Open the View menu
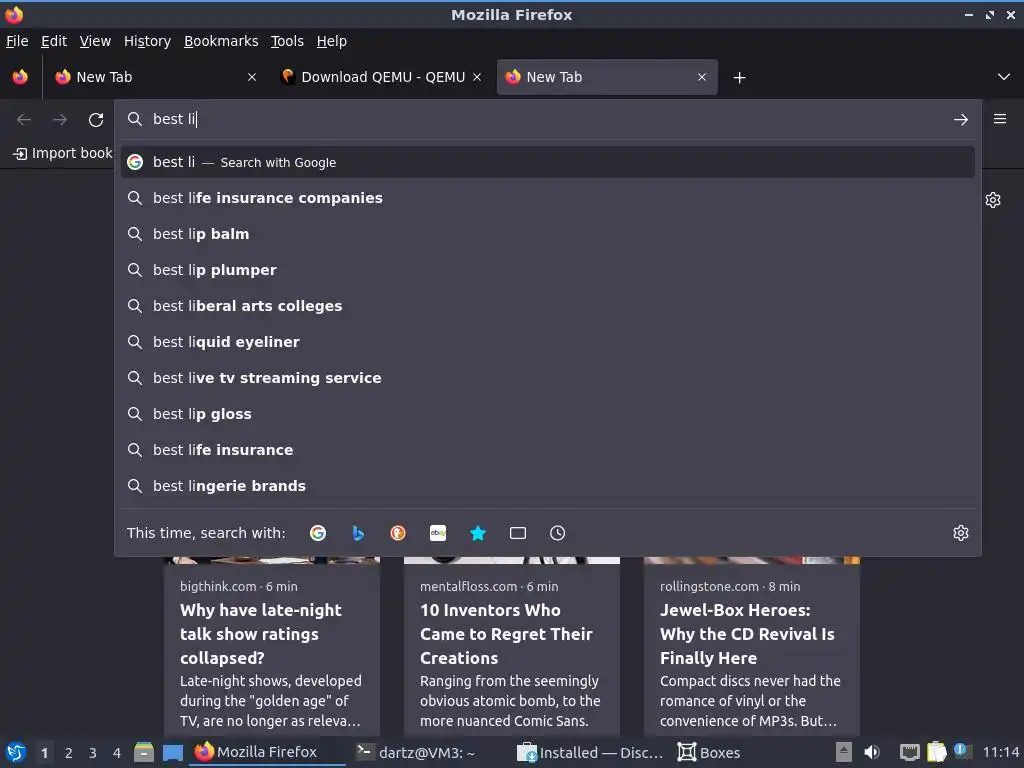Screen dimensions: 1024x768 [95, 41]
